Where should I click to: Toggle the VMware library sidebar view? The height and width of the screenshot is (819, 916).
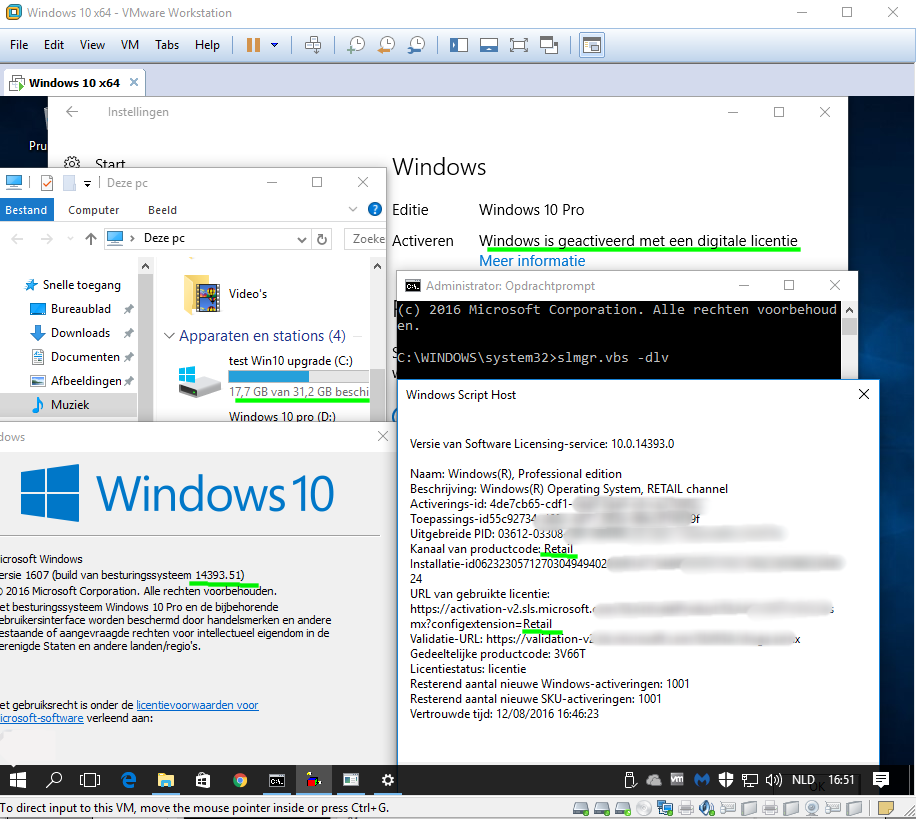click(x=458, y=45)
